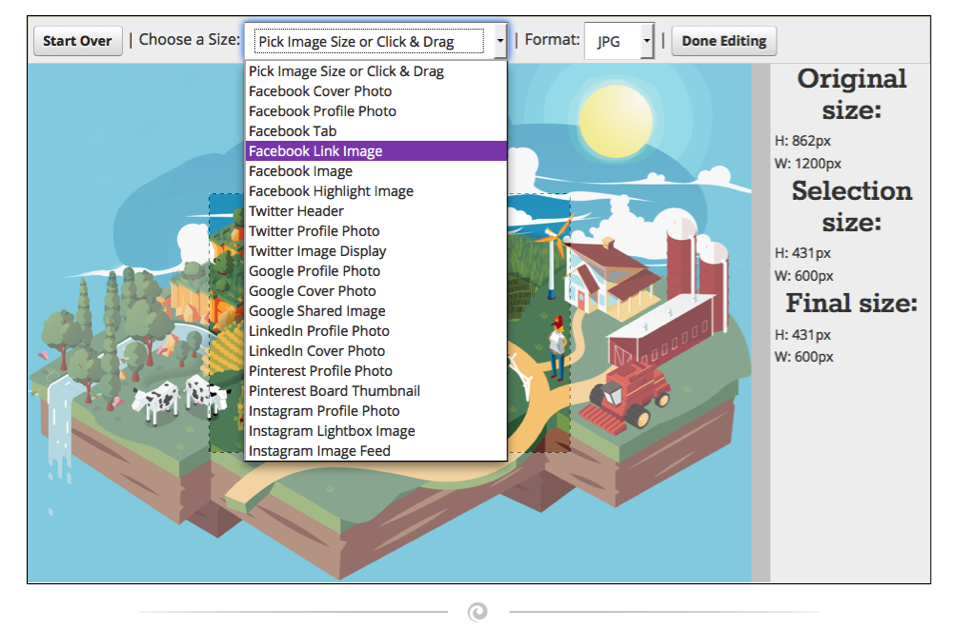Click the spiral divider icon below editor
Screen dimensions: 974x630
(477, 612)
